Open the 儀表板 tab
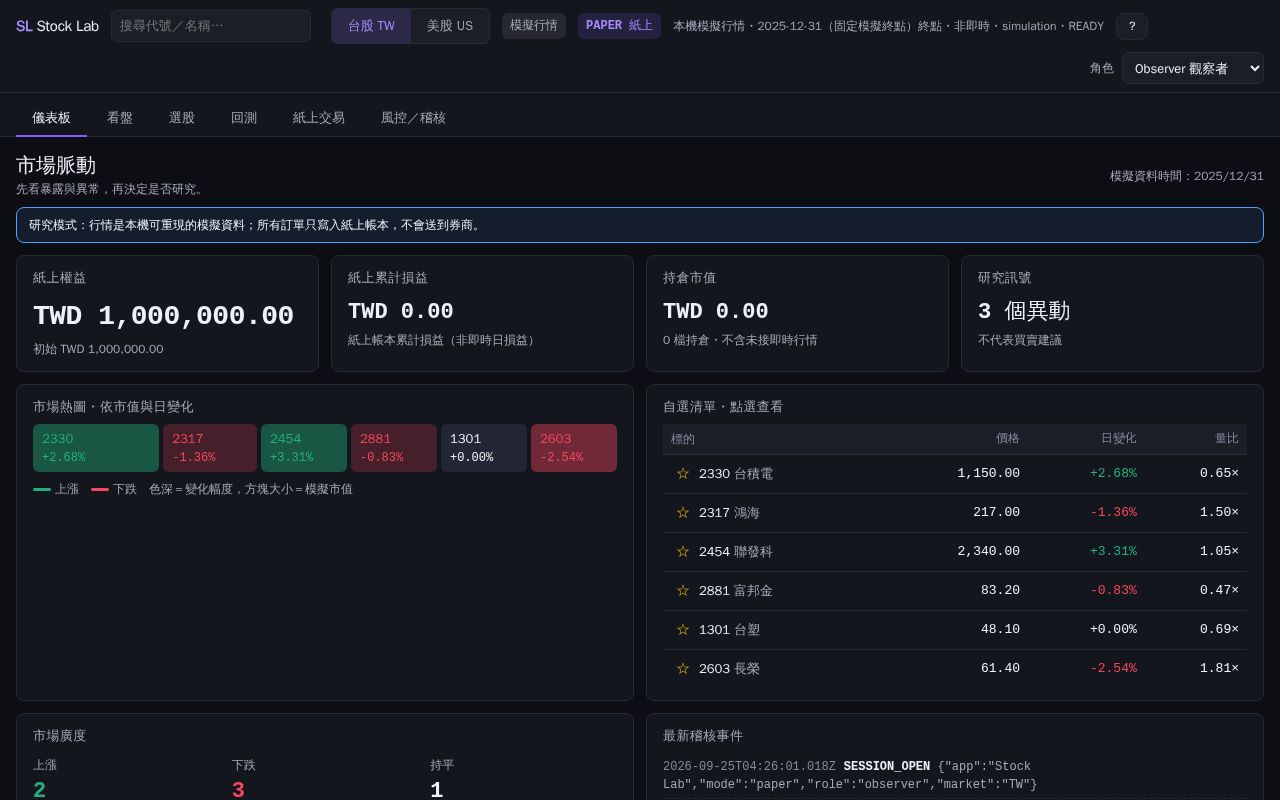The height and width of the screenshot is (800, 1280). 51,118
